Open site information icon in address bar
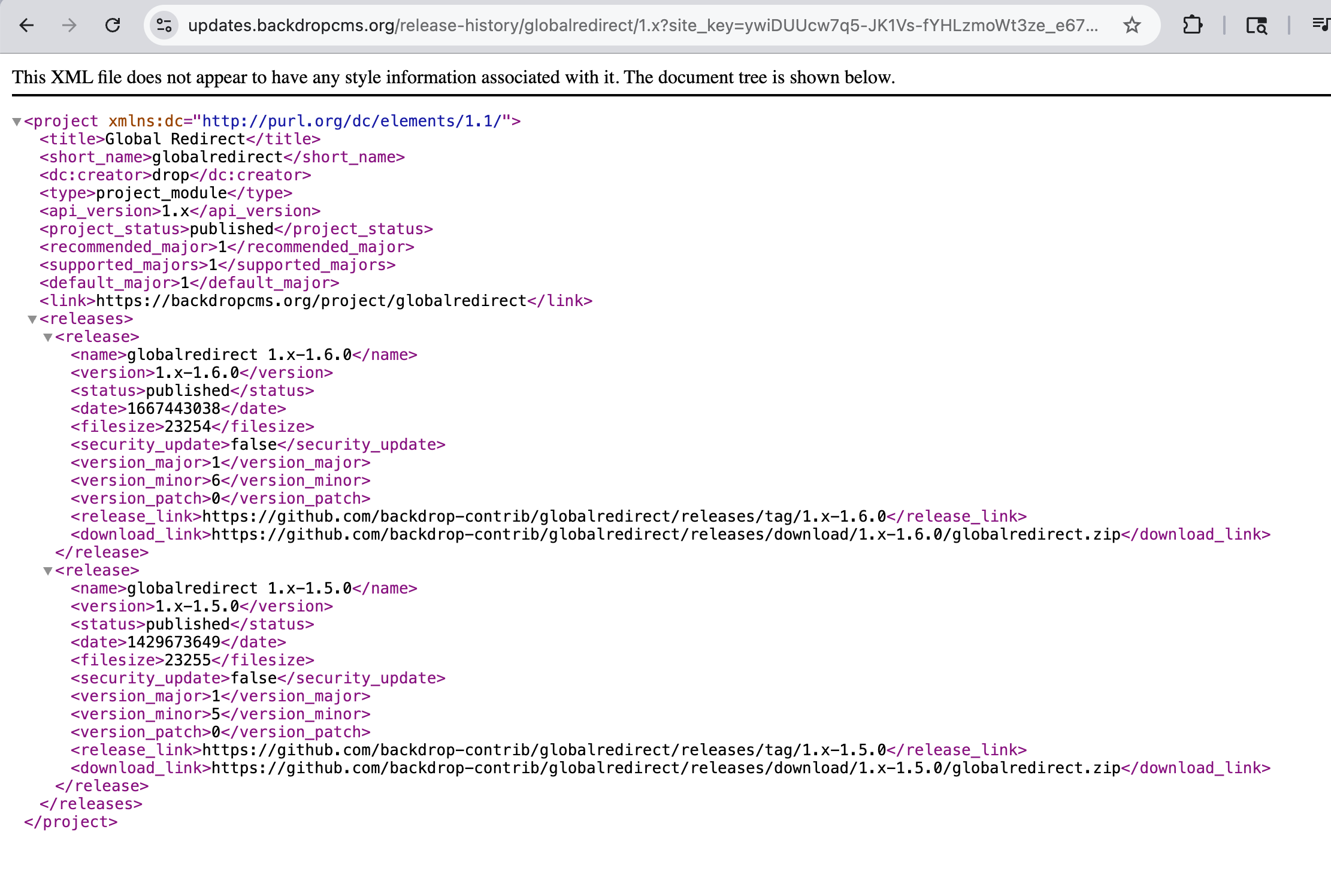This screenshot has width=1331, height=896. pyautogui.click(x=164, y=25)
